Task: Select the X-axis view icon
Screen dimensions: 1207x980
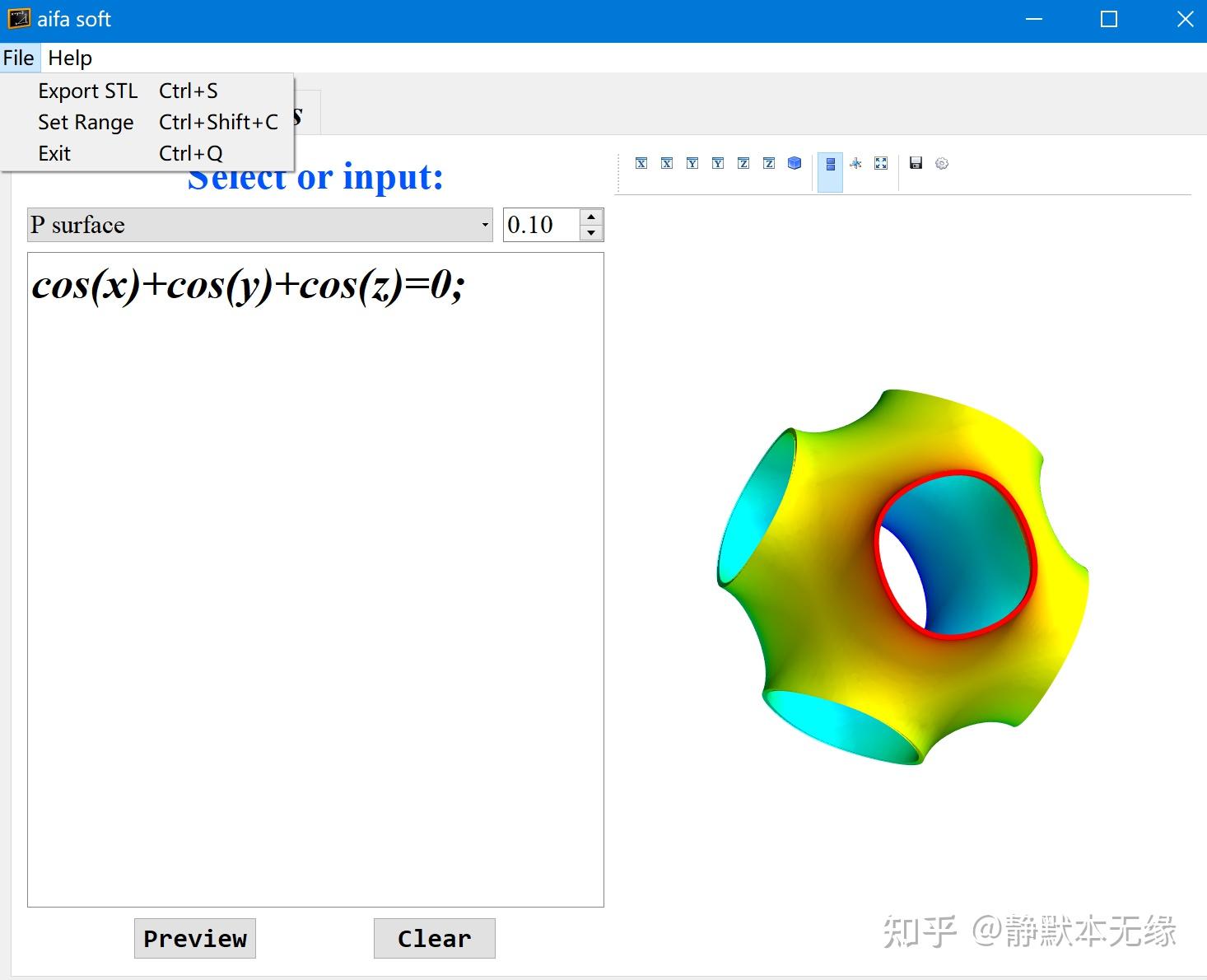Action: click(641, 163)
